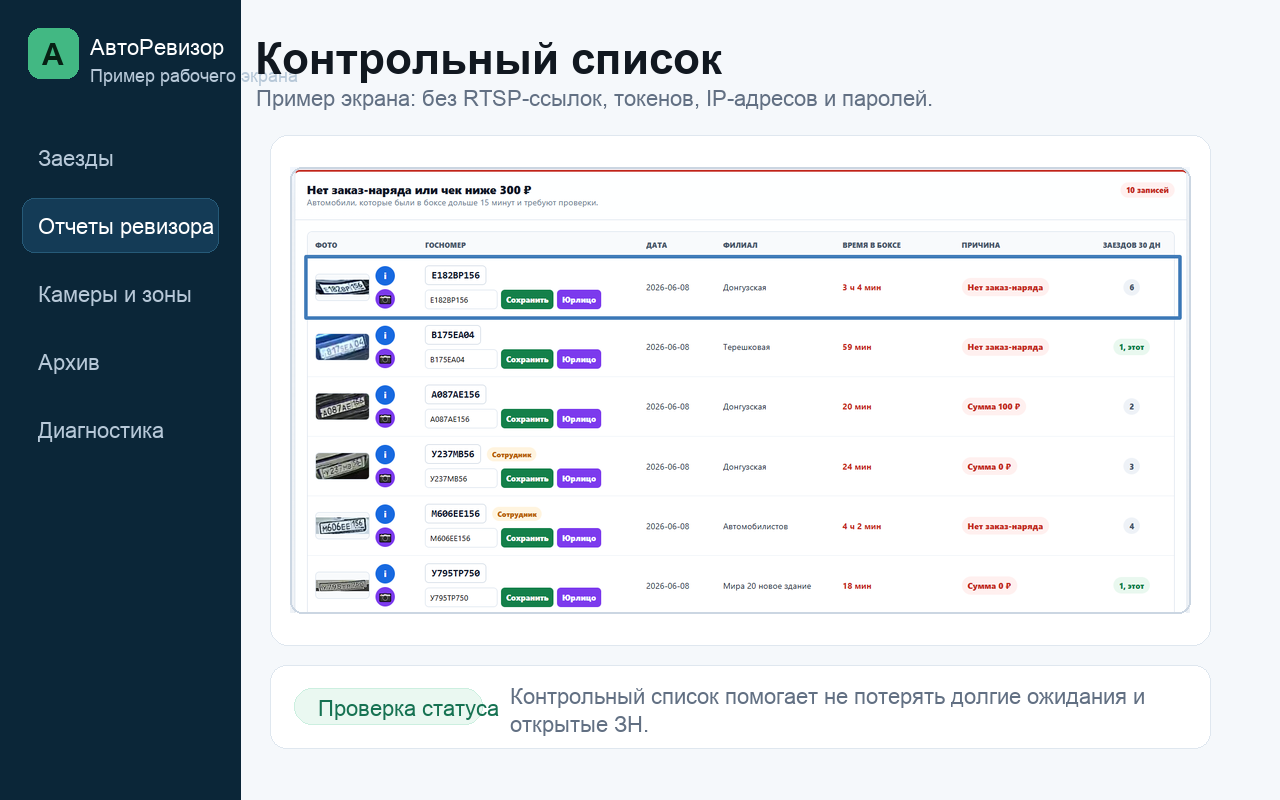Mark В175ЕА04 as Юрлицо
1280x800 pixels.
[x=579, y=359]
